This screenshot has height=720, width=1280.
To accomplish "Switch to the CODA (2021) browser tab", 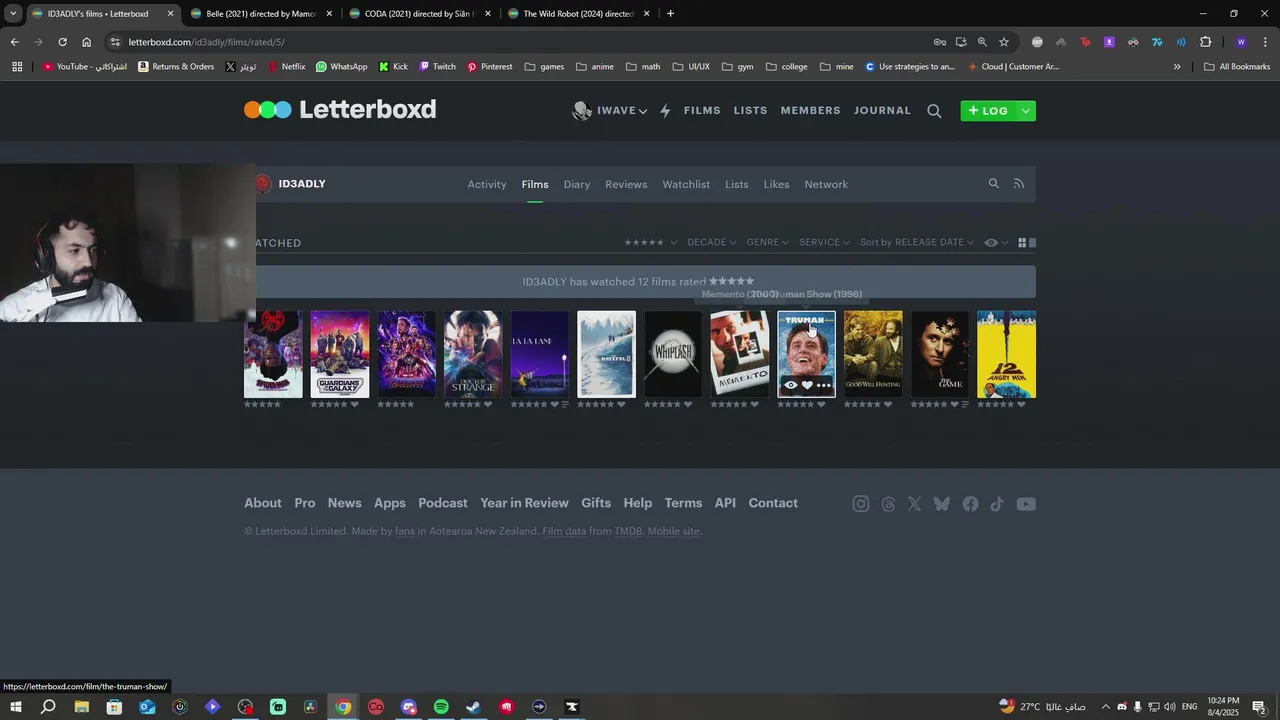I will [x=420, y=14].
